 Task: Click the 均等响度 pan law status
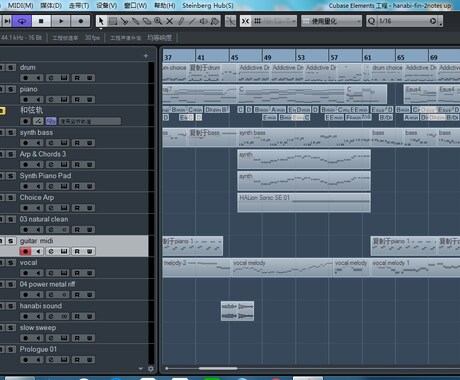160,38
